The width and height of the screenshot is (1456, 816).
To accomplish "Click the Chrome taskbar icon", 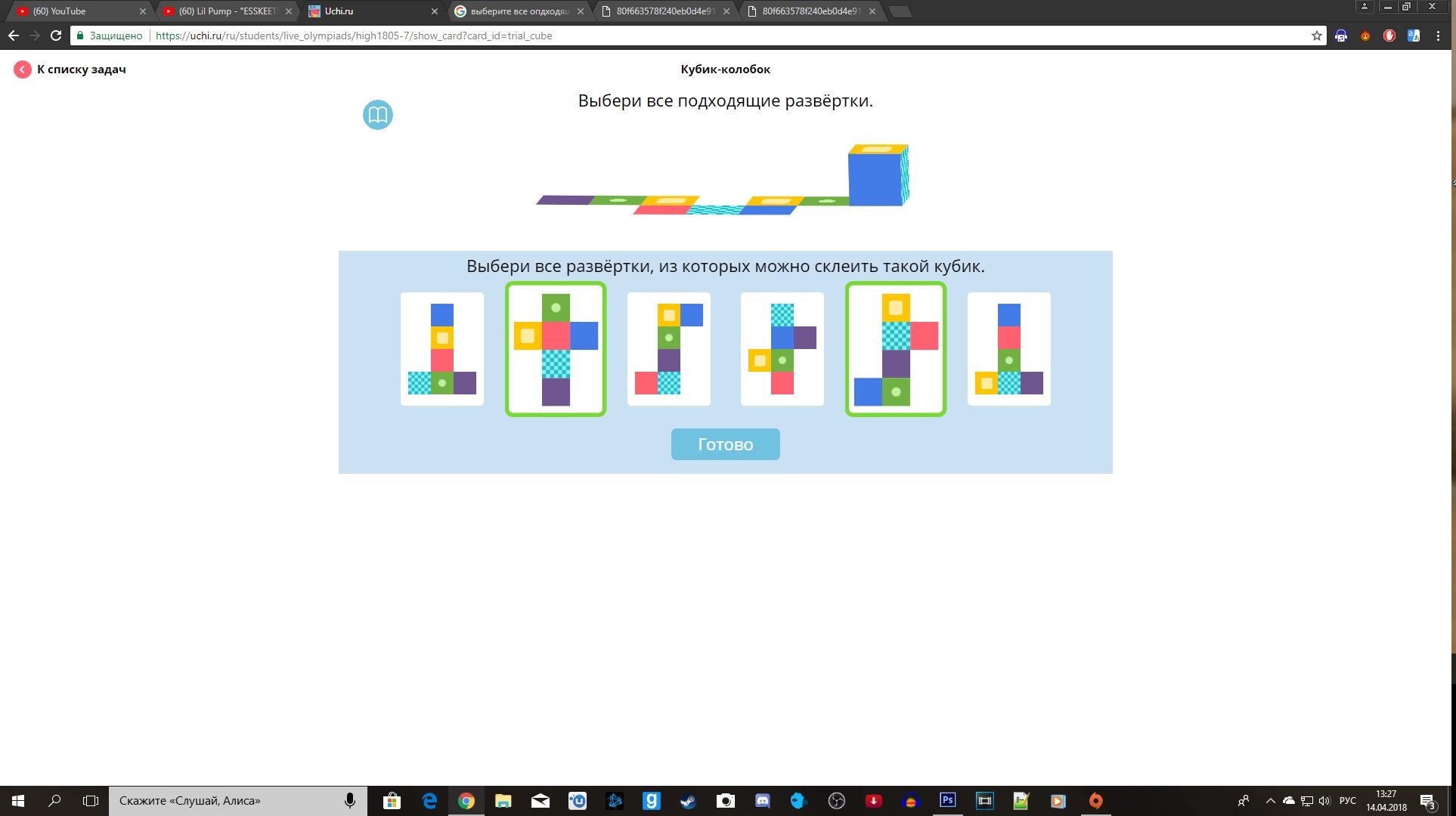I will [466, 801].
